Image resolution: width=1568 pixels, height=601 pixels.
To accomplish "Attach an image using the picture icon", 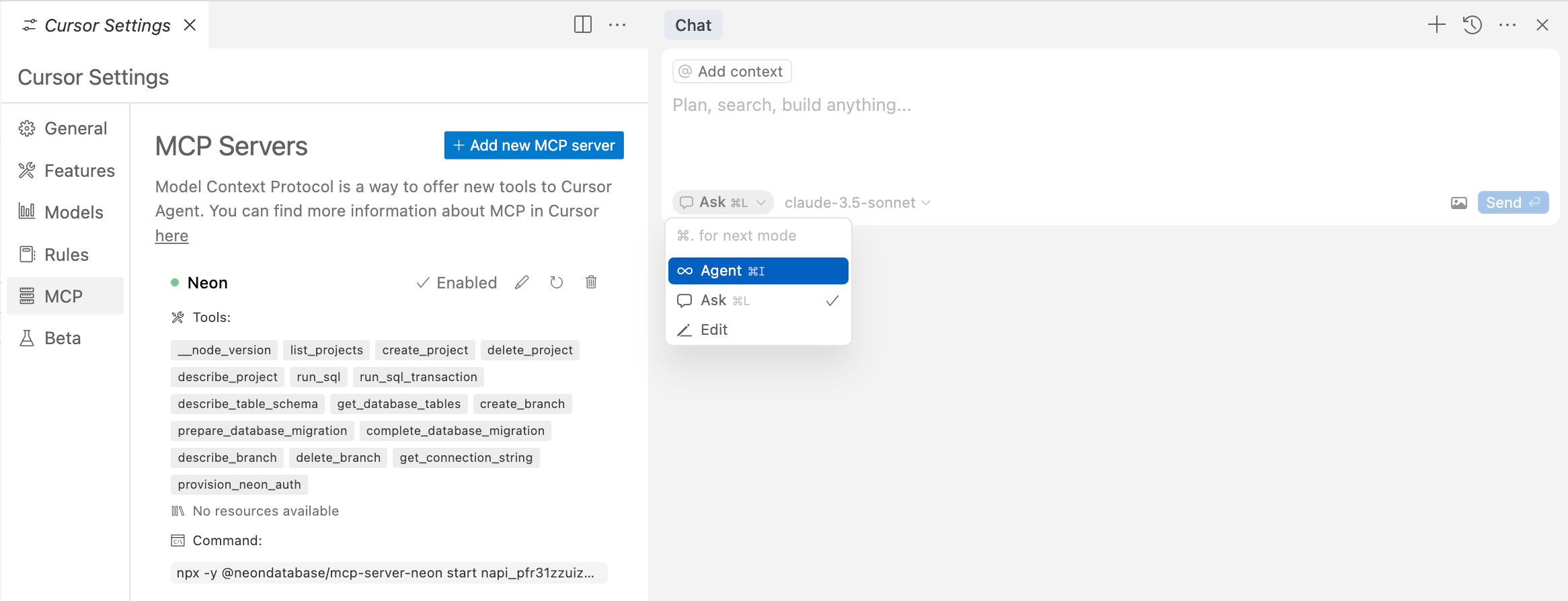I will click(x=1458, y=203).
